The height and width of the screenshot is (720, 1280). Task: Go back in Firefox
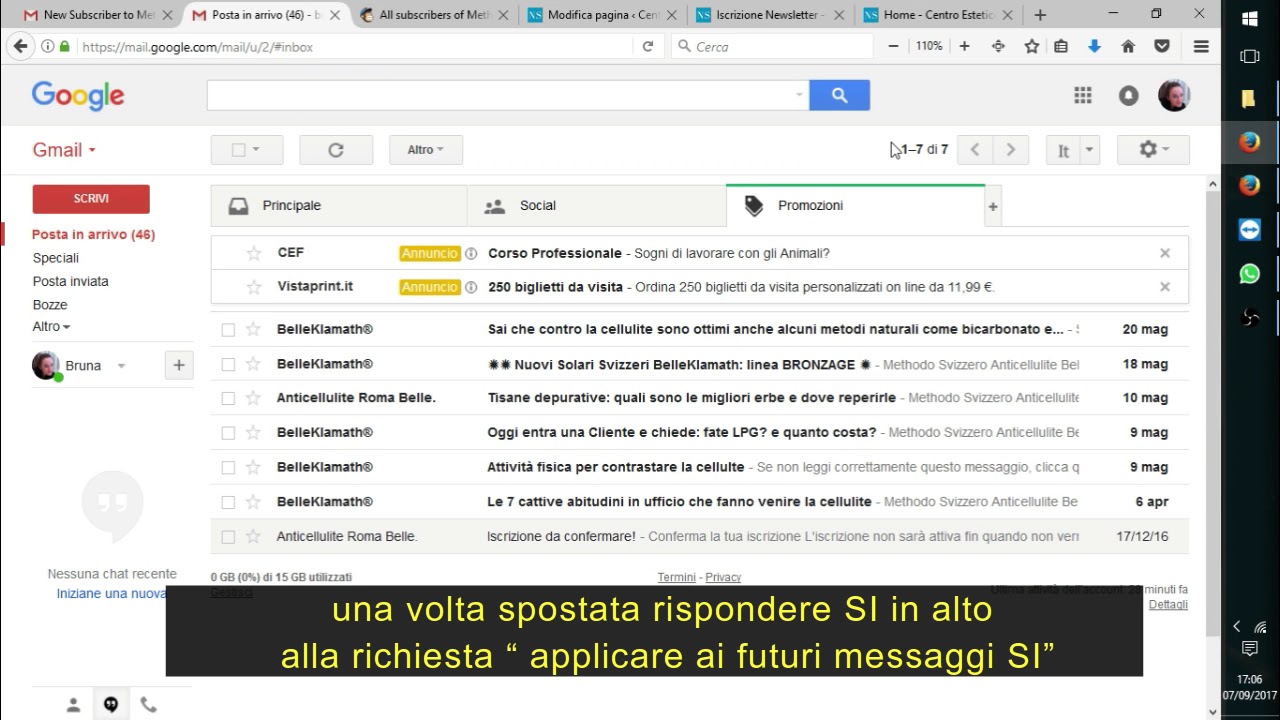coord(19,46)
